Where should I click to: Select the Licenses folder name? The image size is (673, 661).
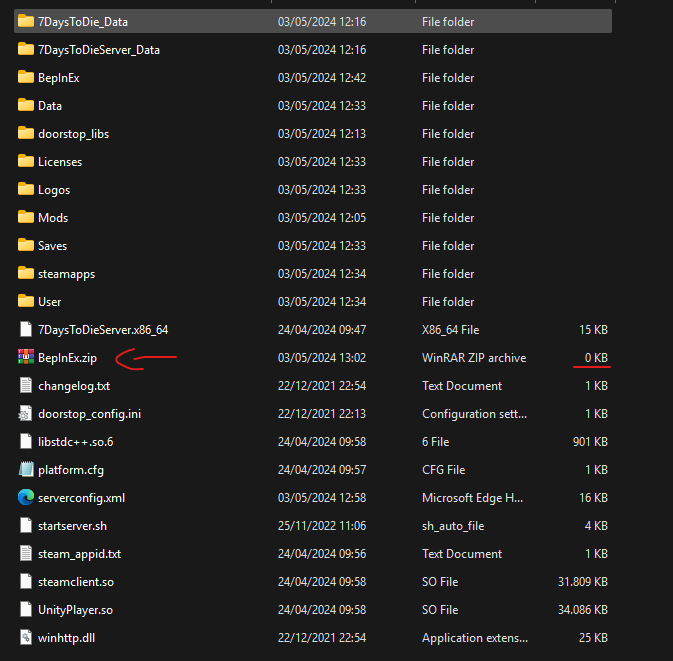60,162
